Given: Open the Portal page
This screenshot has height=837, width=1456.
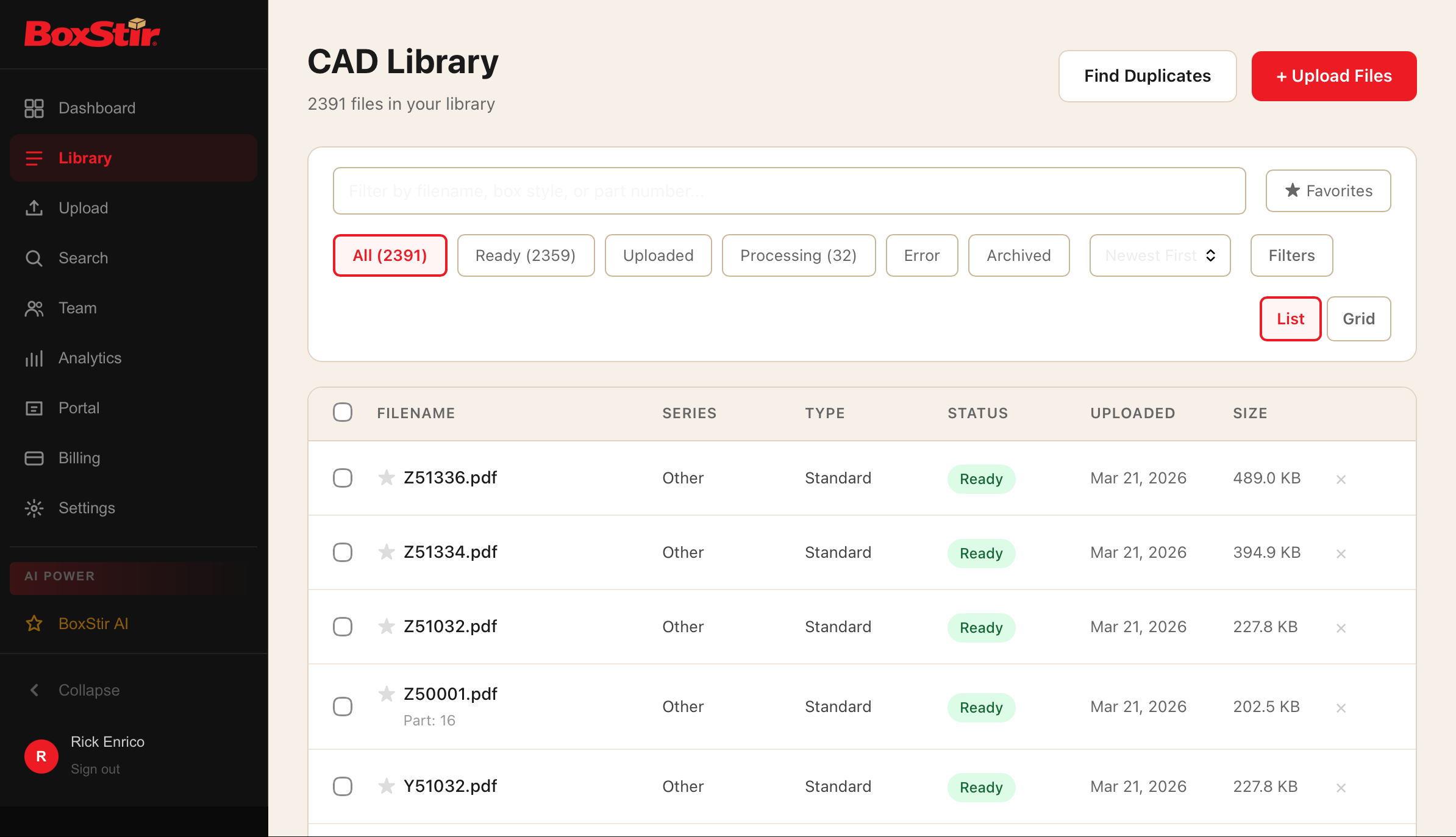Looking at the screenshot, I should pos(79,408).
